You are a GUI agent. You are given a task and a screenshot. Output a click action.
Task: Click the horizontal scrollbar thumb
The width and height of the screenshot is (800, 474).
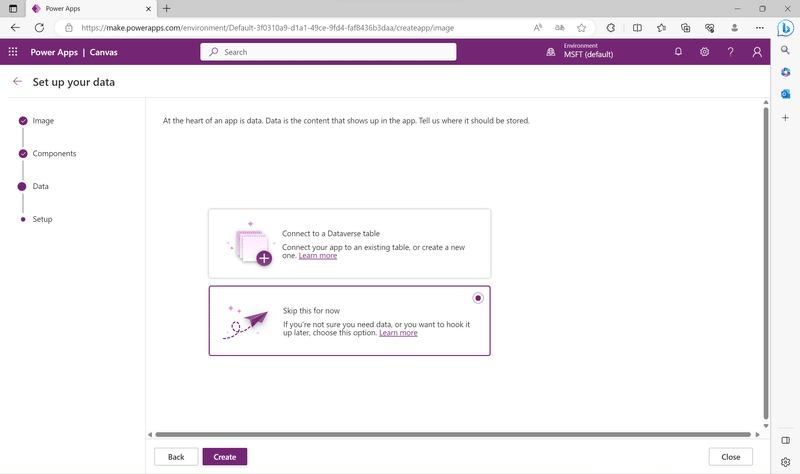(x=453, y=435)
